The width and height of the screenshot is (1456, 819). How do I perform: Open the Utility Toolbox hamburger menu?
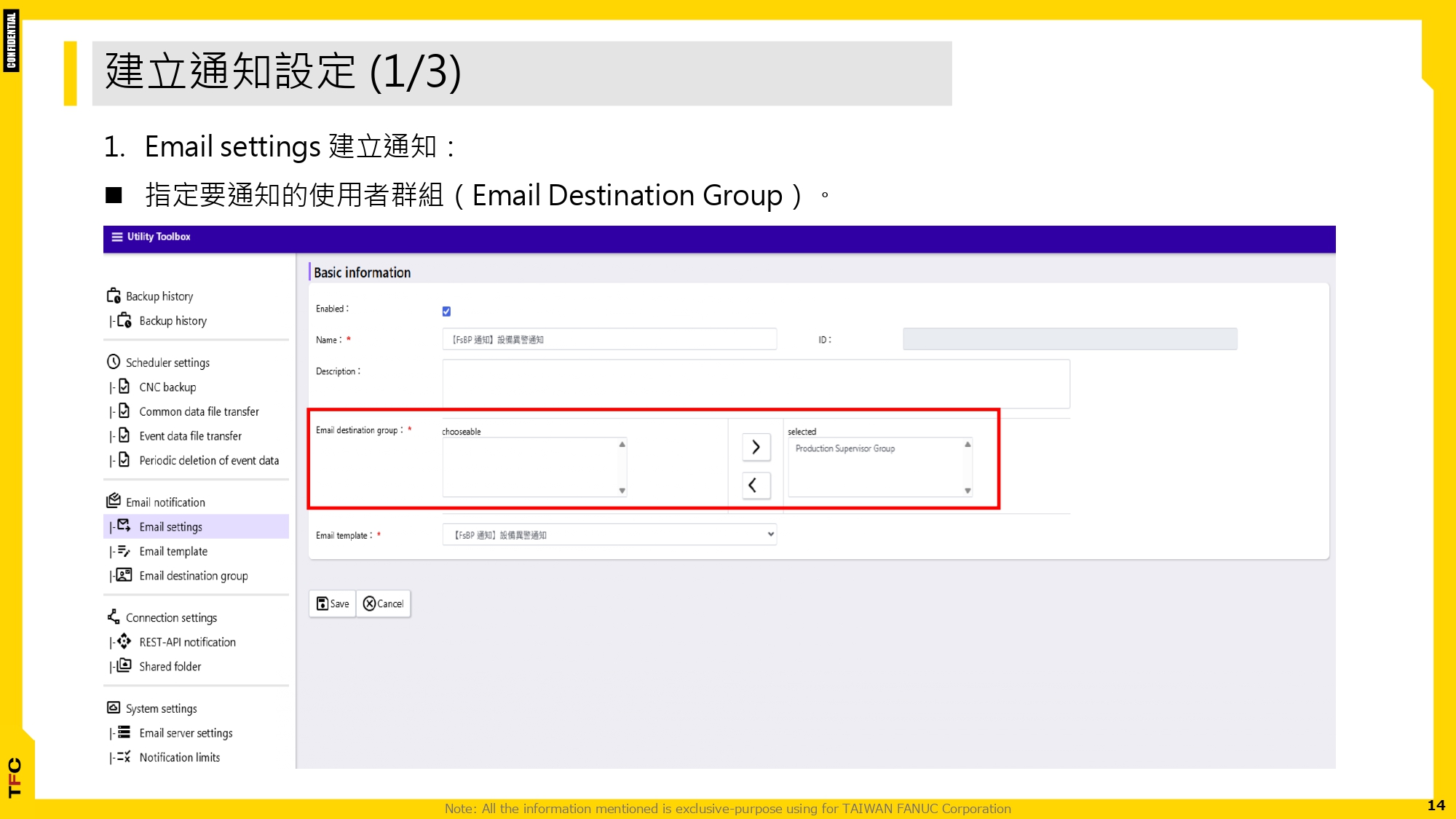tap(116, 236)
